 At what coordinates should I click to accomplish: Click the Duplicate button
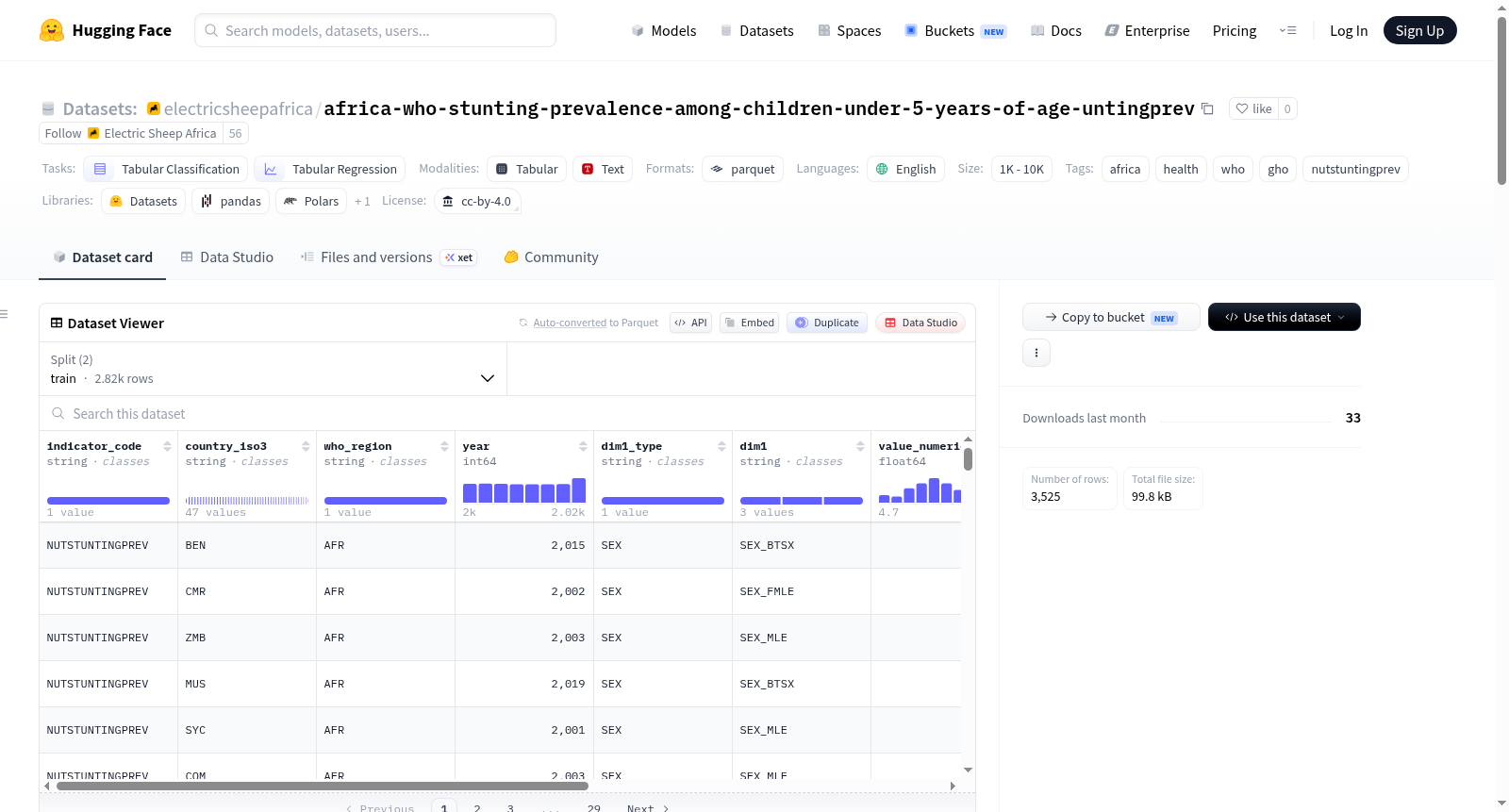(x=827, y=323)
